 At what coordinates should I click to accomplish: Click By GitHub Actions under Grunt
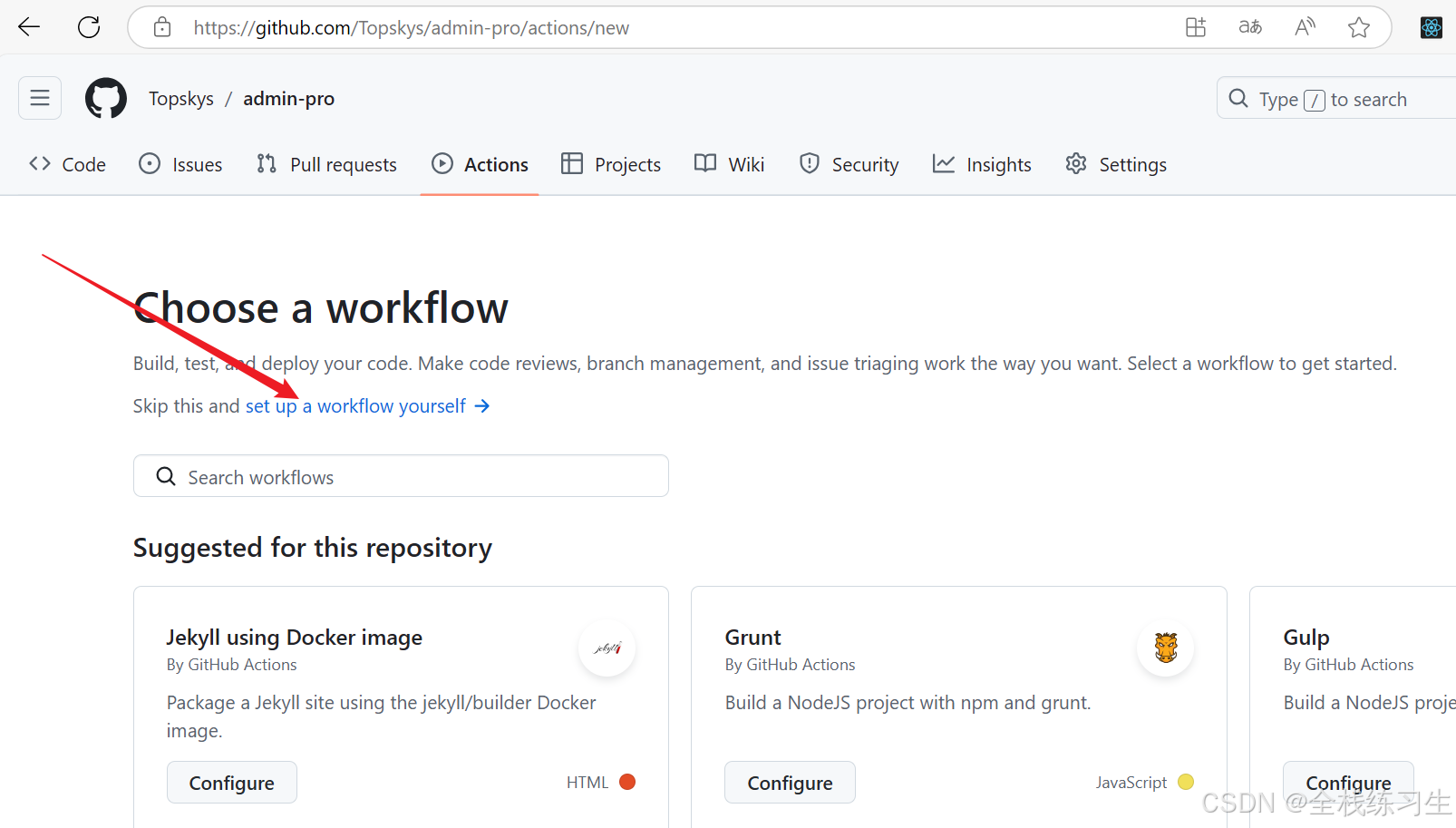[x=791, y=665]
